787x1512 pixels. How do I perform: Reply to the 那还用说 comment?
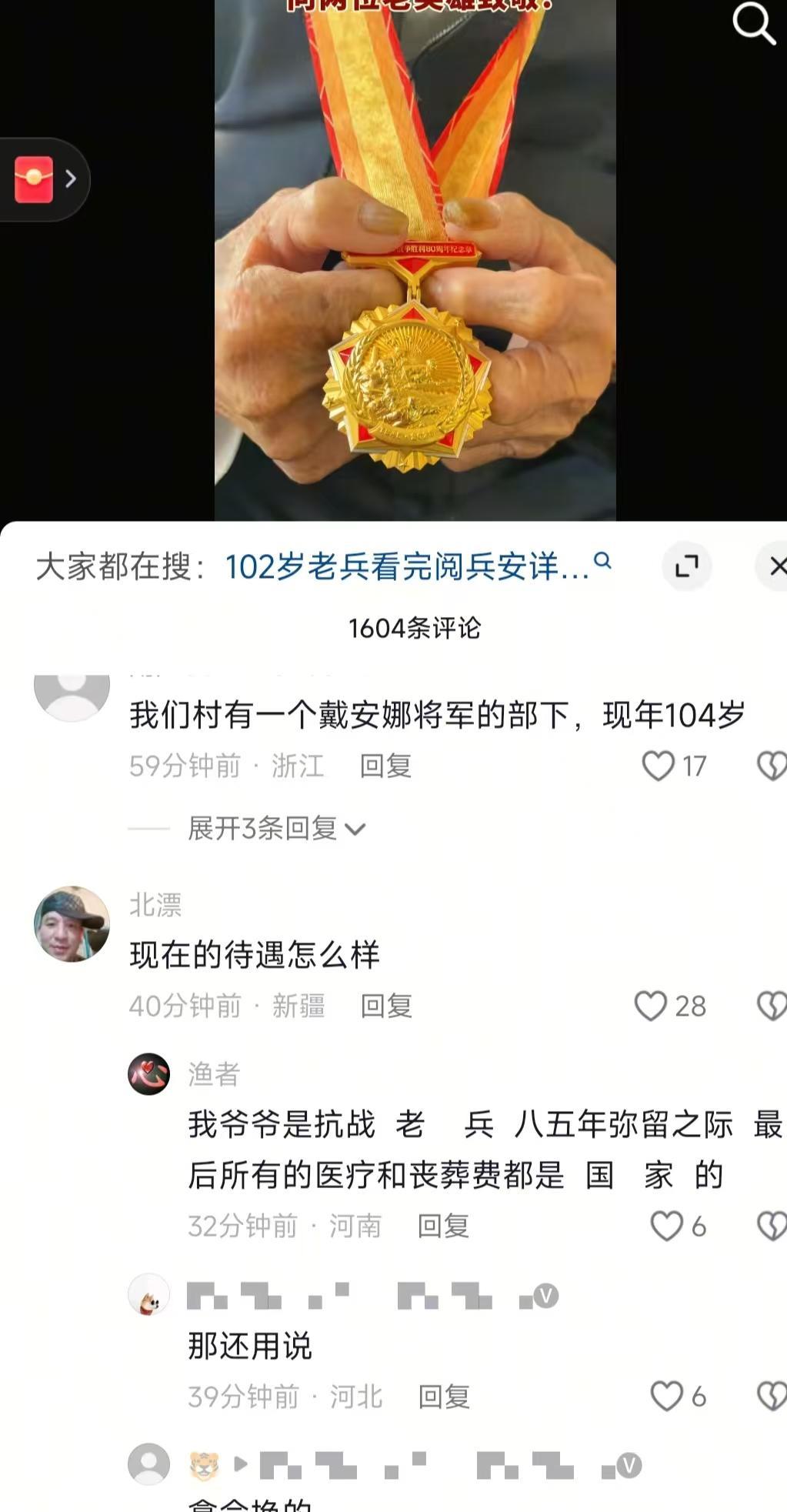[x=444, y=1397]
